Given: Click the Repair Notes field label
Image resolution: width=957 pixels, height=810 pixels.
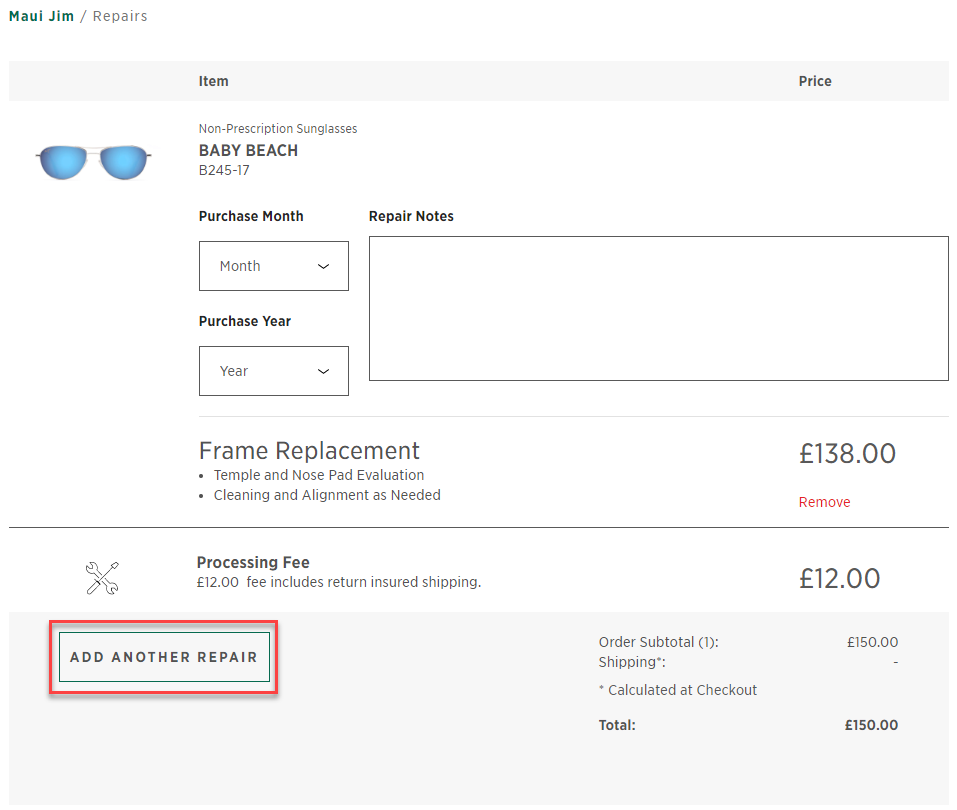Looking at the screenshot, I should coord(411,216).
